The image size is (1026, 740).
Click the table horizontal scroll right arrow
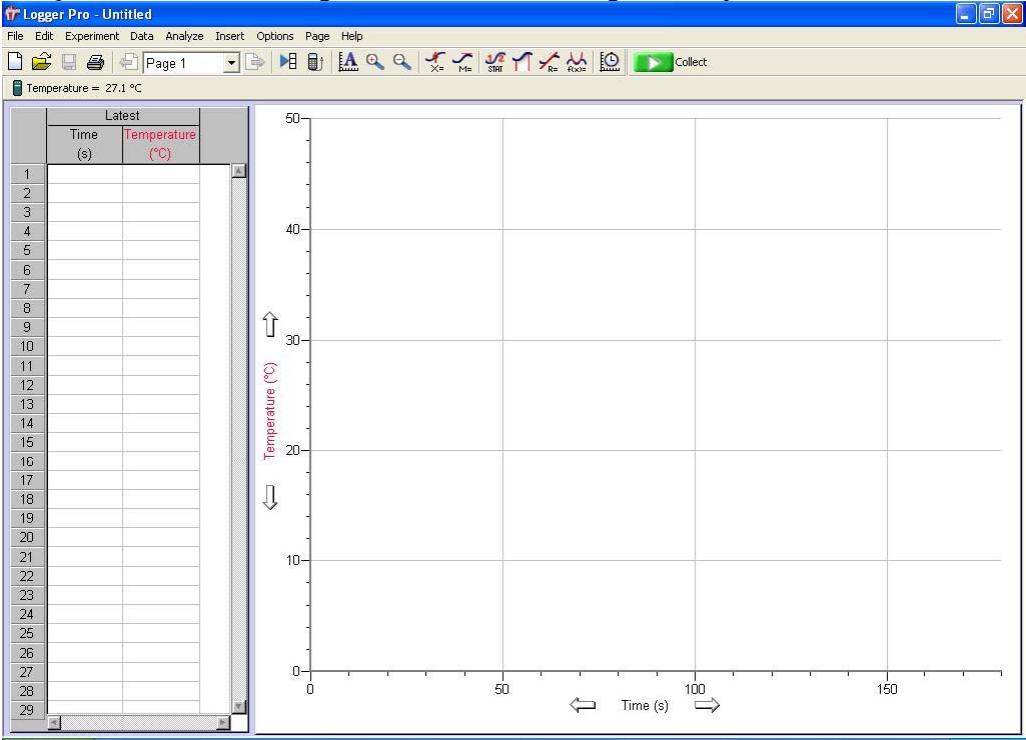pos(223,722)
